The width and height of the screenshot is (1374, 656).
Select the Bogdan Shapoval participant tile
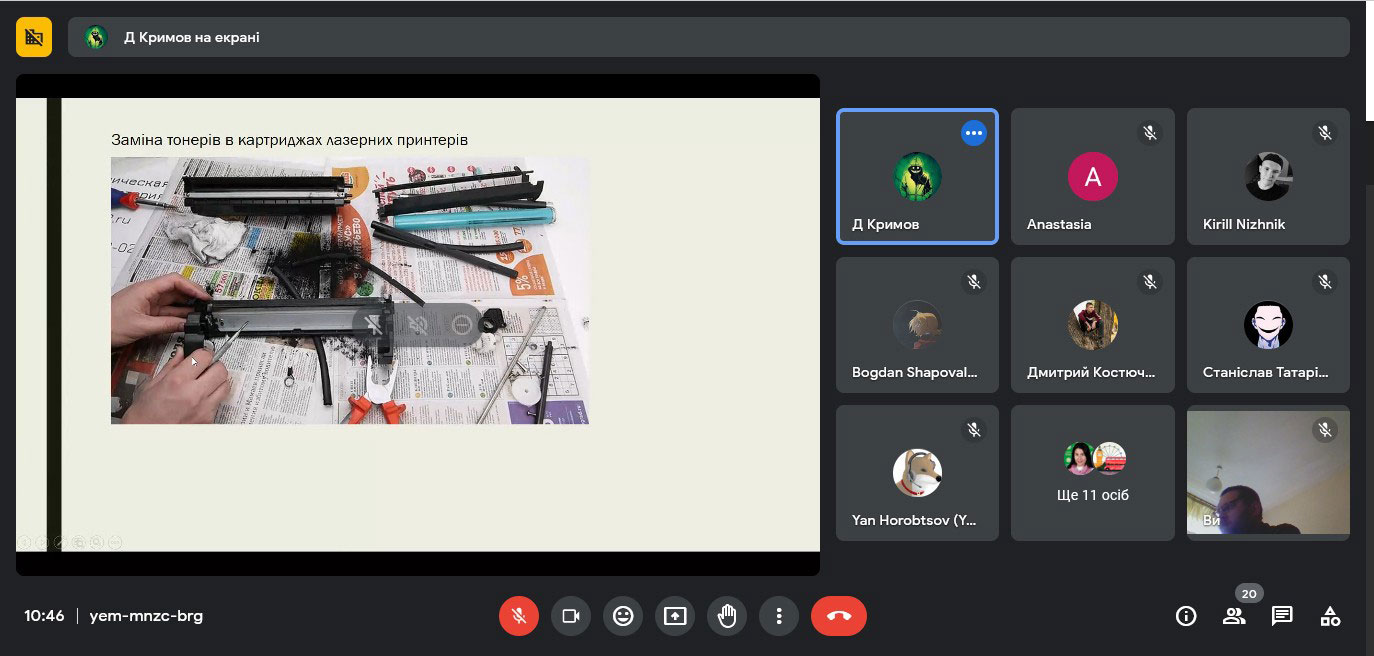tap(917, 325)
